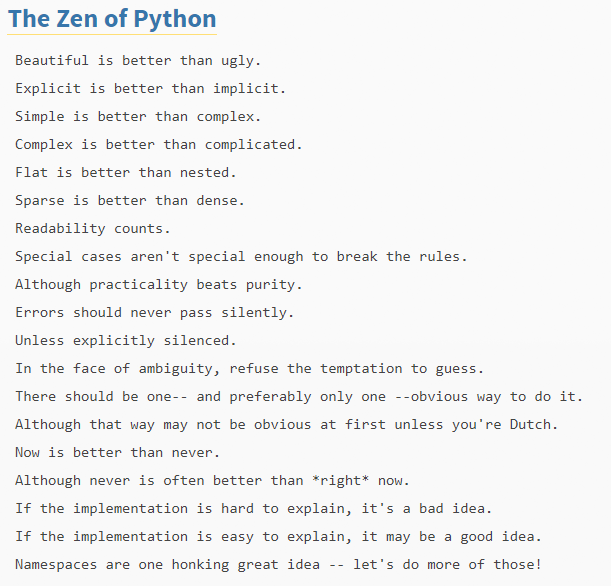Click the line "Complex is better than complicated."
The width and height of the screenshot is (611, 586).
(x=158, y=144)
